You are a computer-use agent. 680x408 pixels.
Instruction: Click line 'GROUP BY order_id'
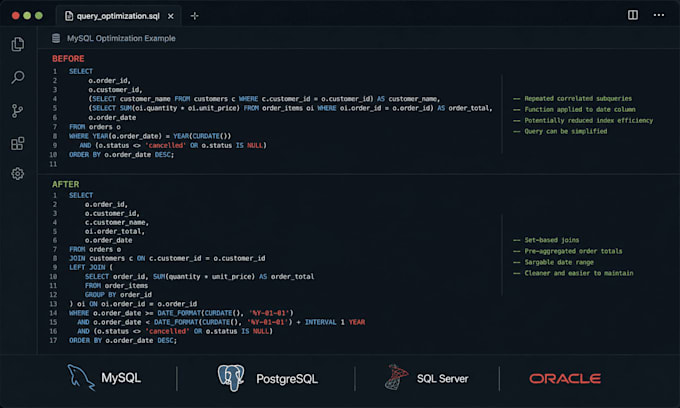coord(118,294)
